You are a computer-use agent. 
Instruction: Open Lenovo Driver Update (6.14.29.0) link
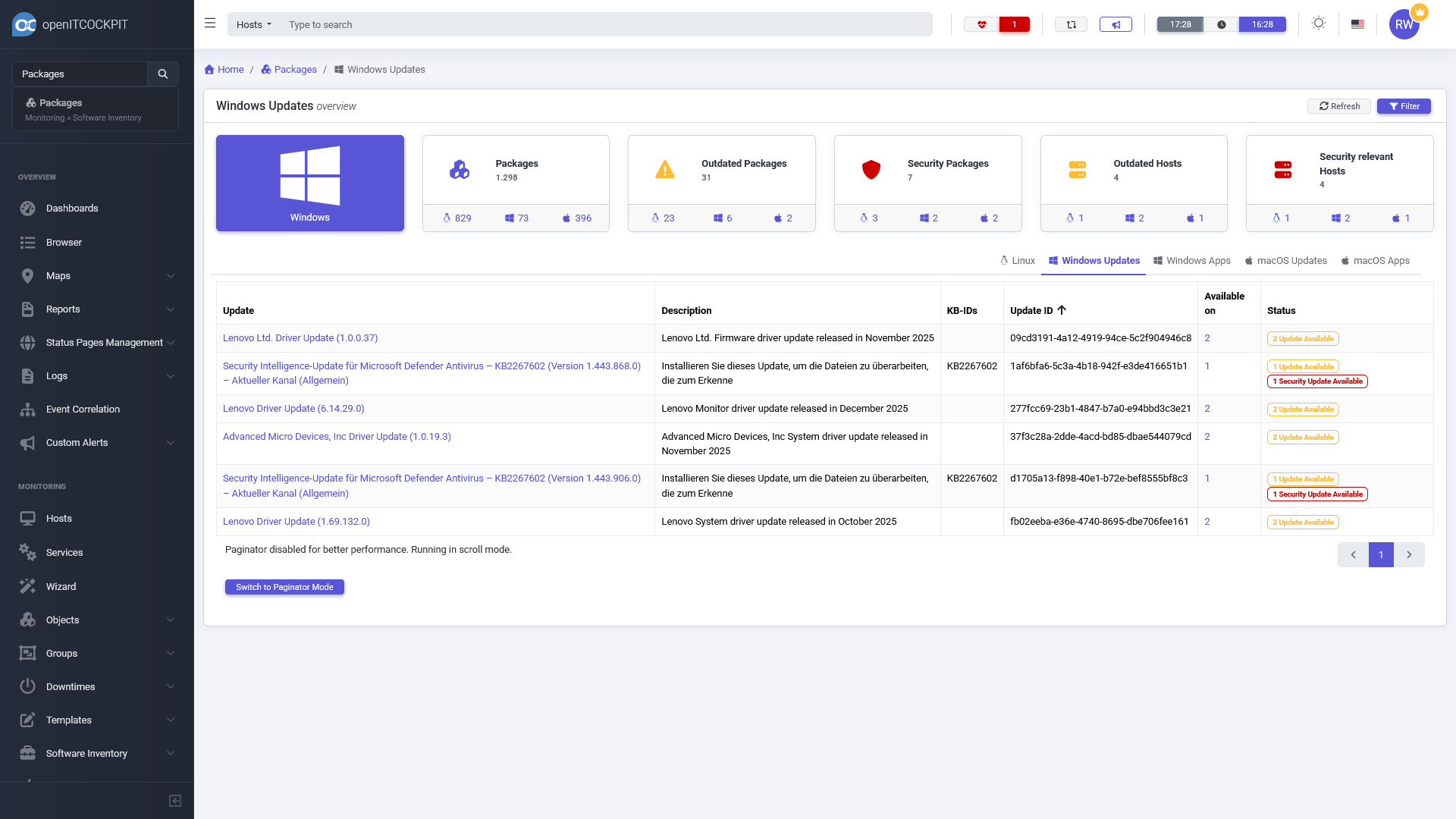(x=293, y=408)
